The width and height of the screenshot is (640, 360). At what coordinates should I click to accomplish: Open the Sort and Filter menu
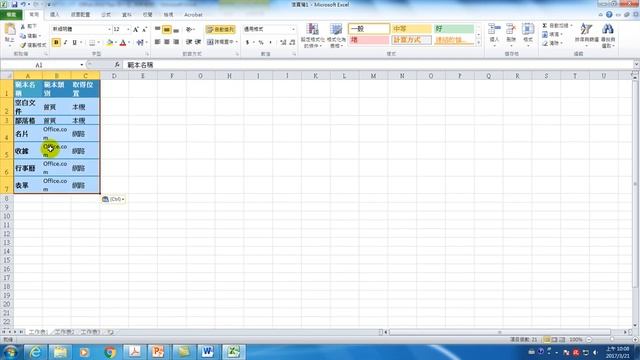point(587,34)
